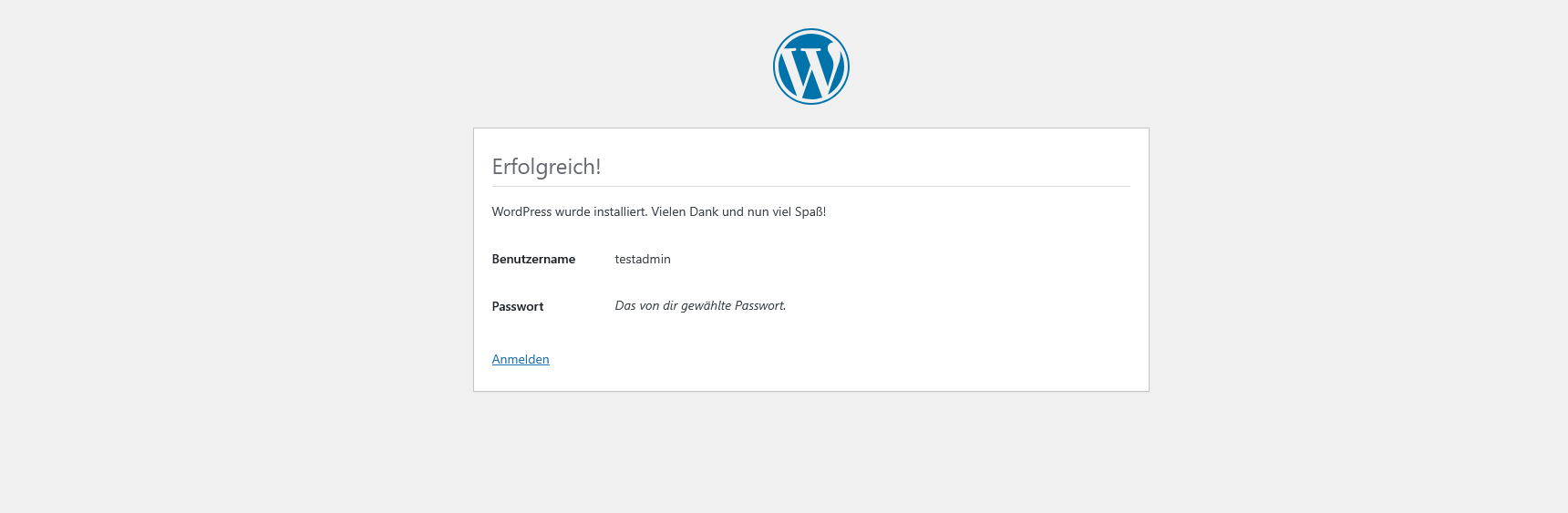The image size is (1568, 513).
Task: Select the bold "Passwort" label
Action: [x=517, y=306]
